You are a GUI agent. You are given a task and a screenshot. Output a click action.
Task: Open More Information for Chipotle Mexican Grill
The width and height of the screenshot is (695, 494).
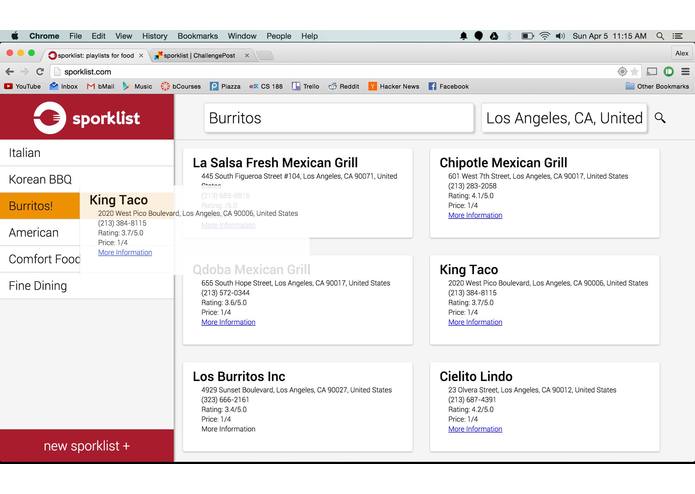click(x=475, y=215)
